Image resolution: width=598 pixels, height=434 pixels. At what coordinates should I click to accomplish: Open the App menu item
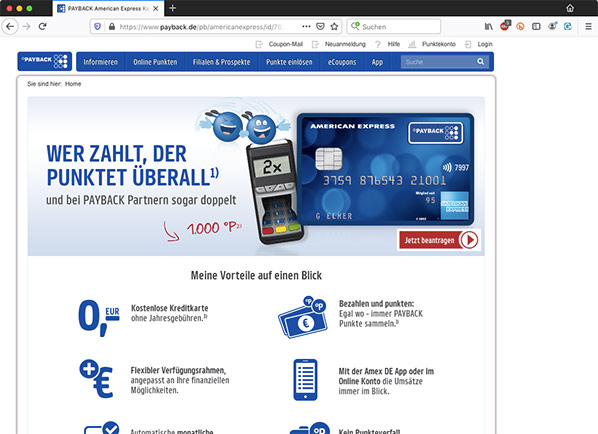(377, 62)
